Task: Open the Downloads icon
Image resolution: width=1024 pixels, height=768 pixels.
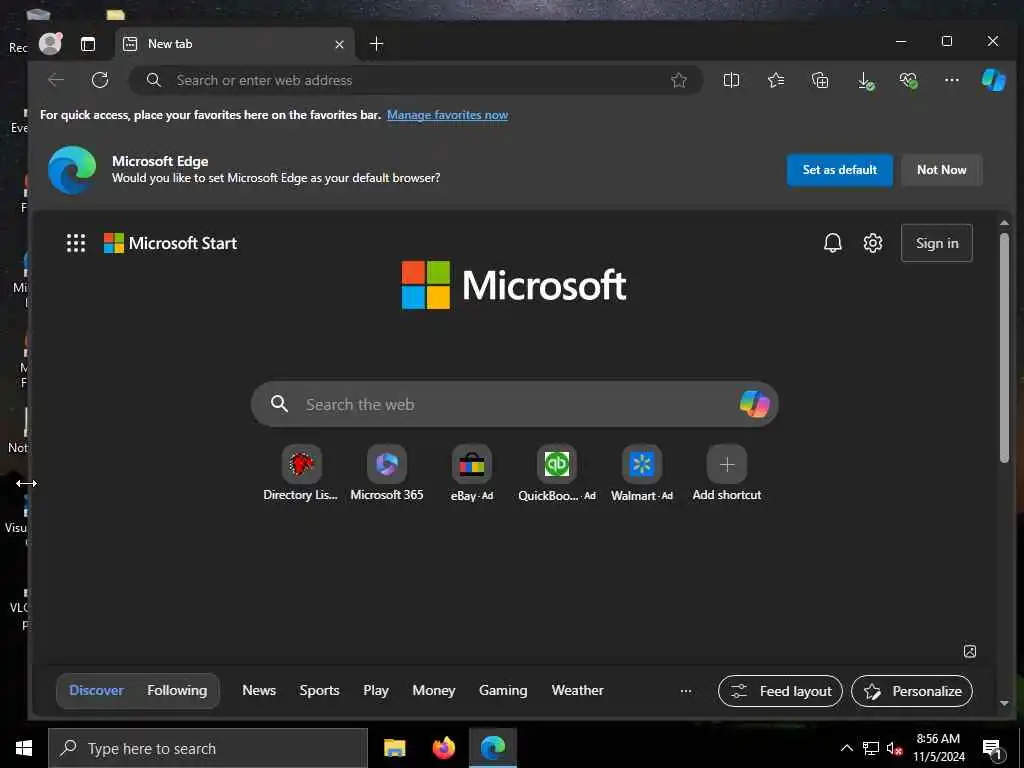Action: pos(865,80)
